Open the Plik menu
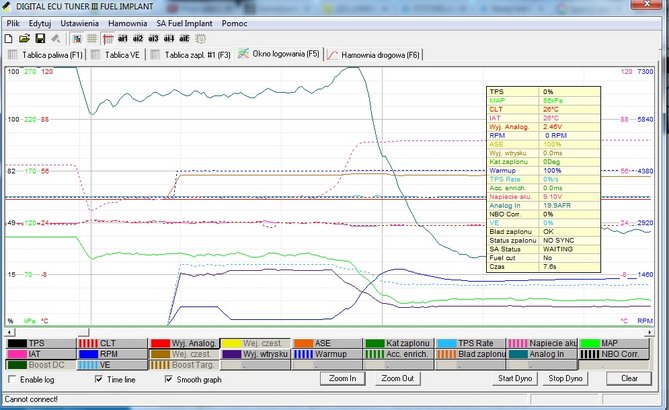Screen dimensions: 669x410 [13, 23]
